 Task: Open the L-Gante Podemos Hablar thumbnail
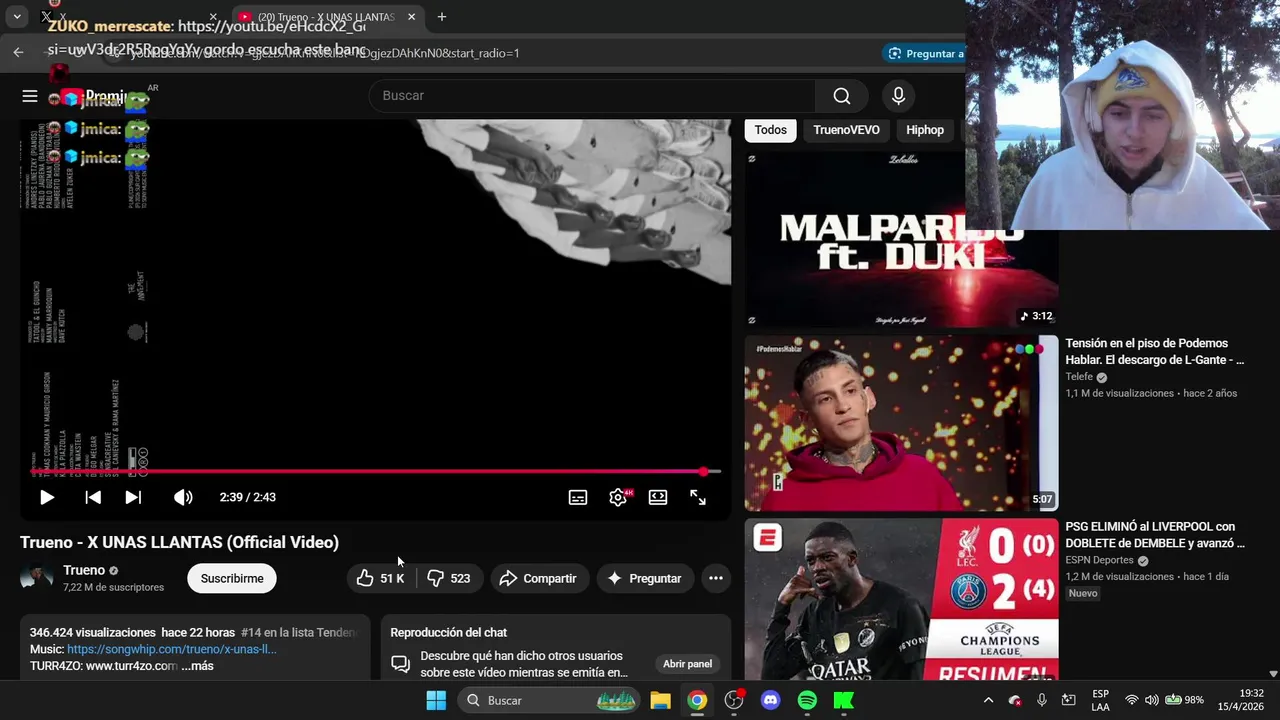coord(901,423)
